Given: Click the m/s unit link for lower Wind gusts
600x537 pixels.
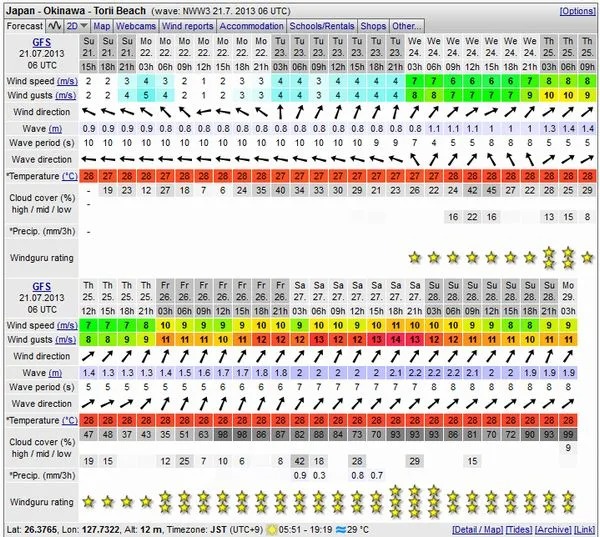Looking at the screenshot, I should click(65, 339).
